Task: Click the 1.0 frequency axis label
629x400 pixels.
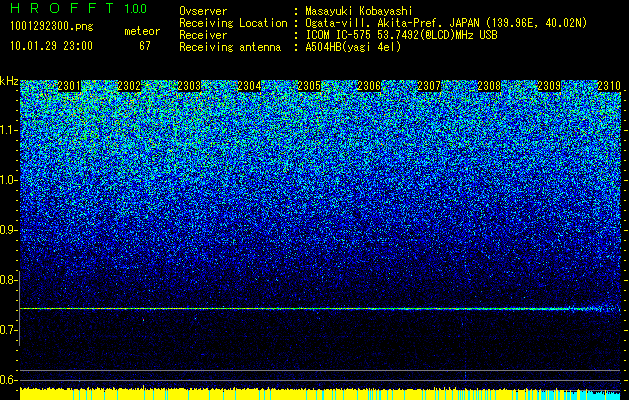Action: pyautogui.click(x=8, y=181)
